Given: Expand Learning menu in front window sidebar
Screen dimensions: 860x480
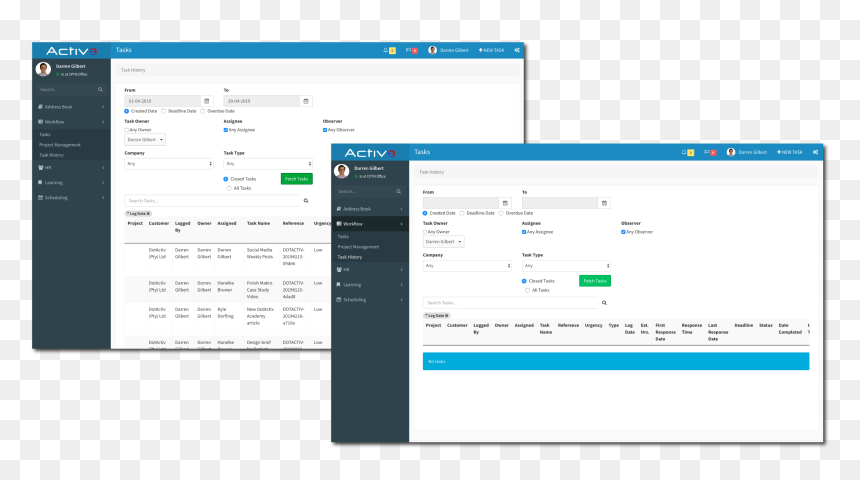Looking at the screenshot, I should [370, 285].
